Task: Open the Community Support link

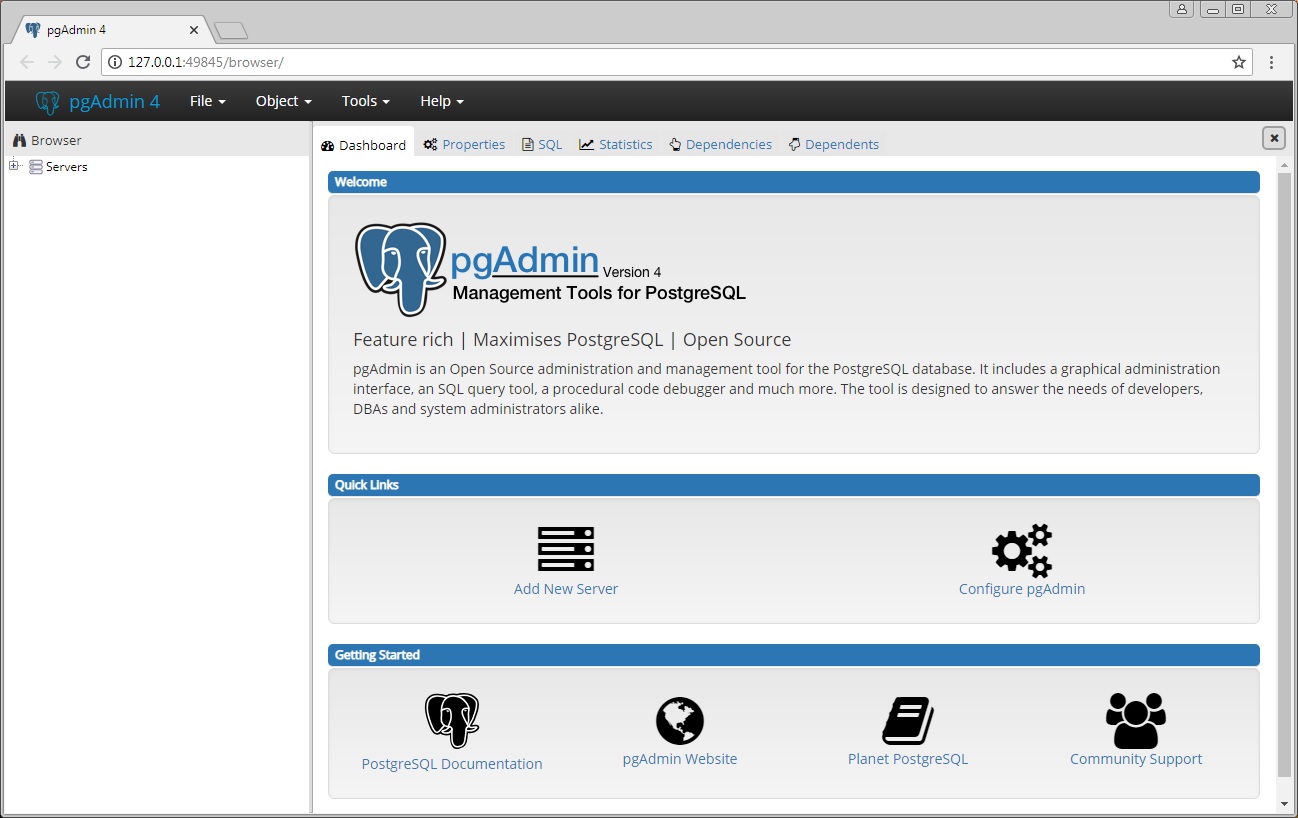Action: pos(1136,759)
